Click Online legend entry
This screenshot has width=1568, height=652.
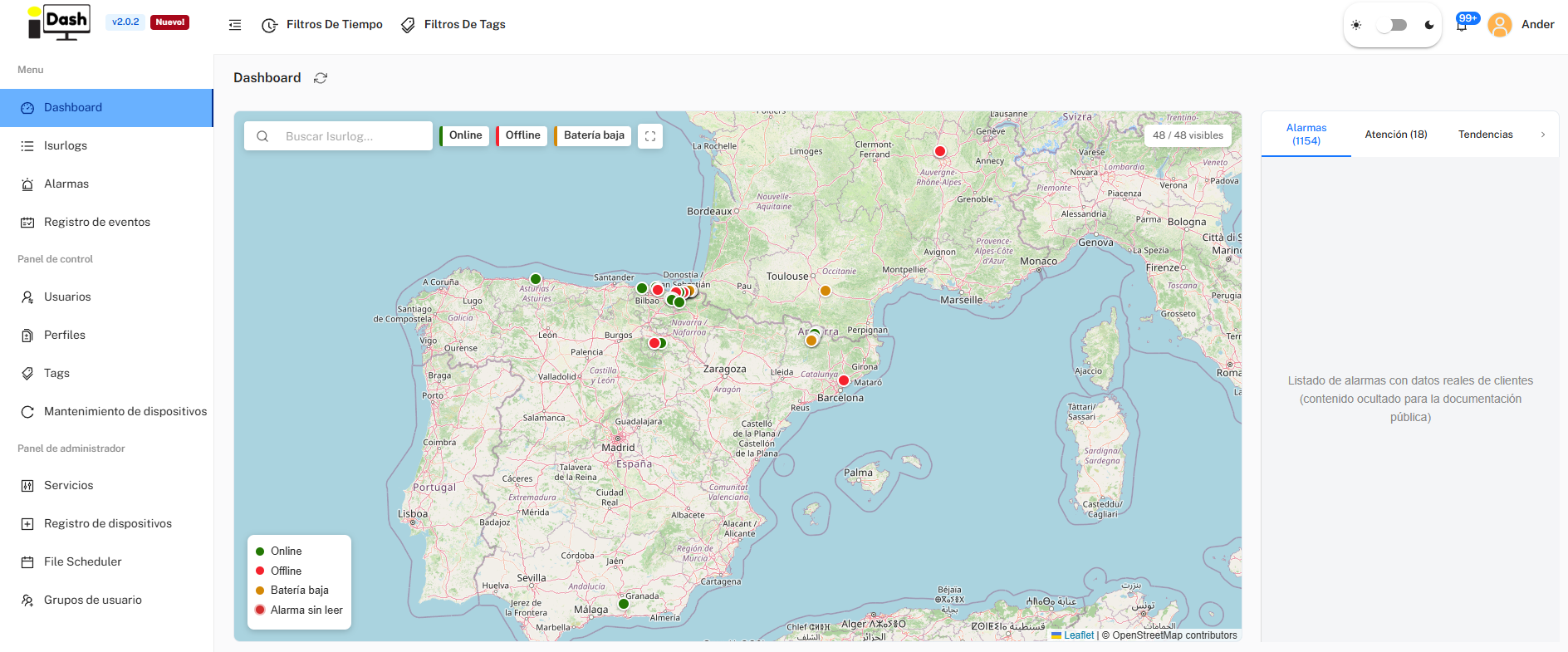tap(278, 552)
